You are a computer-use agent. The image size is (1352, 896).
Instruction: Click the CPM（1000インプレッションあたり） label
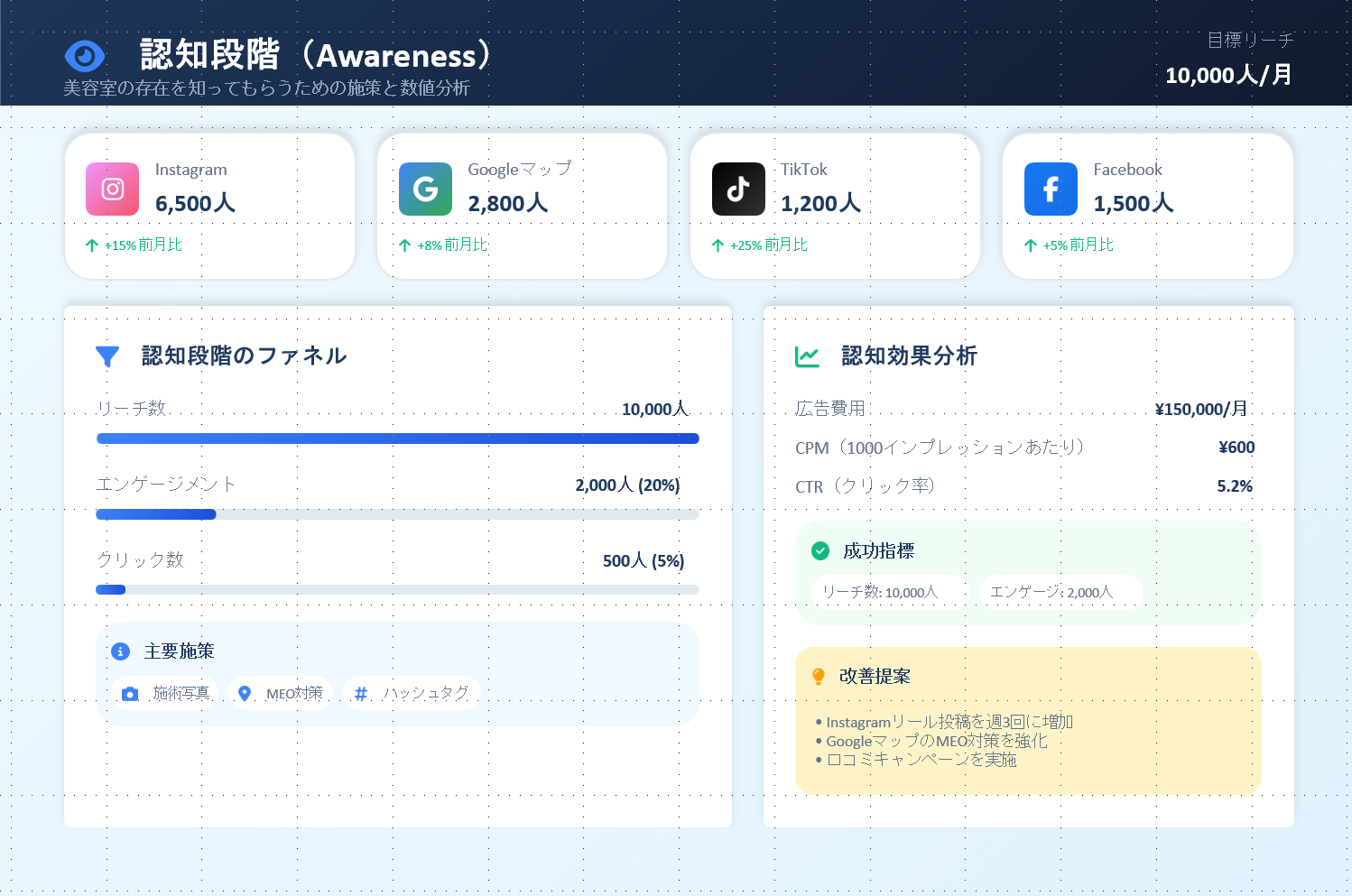pyautogui.click(x=940, y=448)
